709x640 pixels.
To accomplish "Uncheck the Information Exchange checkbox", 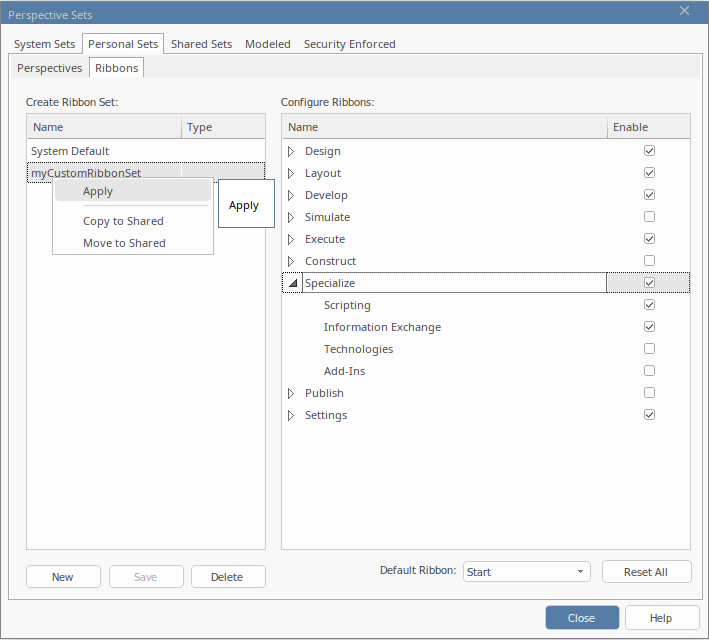I will click(649, 327).
